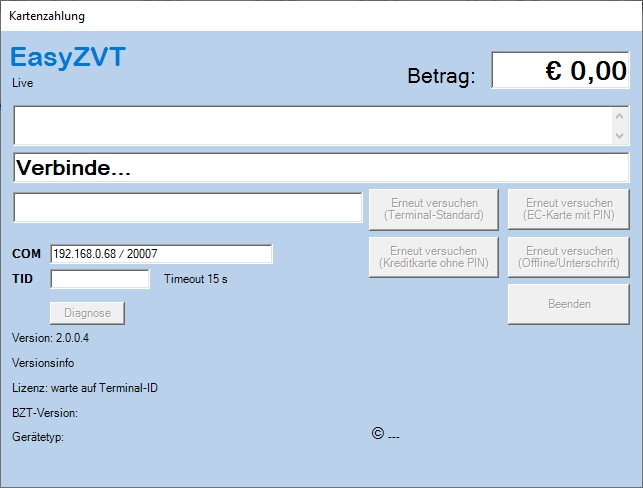
Task: Click the message box scroll up arrow
Action: coord(620,116)
